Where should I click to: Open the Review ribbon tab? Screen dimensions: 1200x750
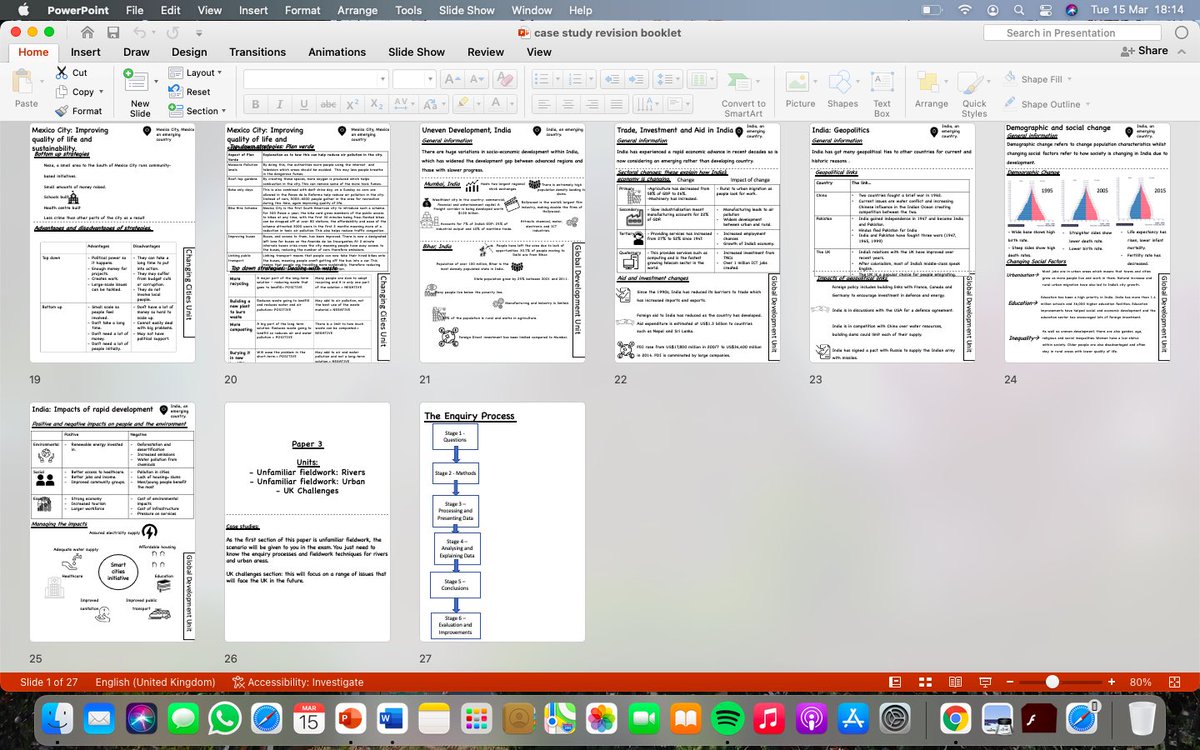point(485,52)
